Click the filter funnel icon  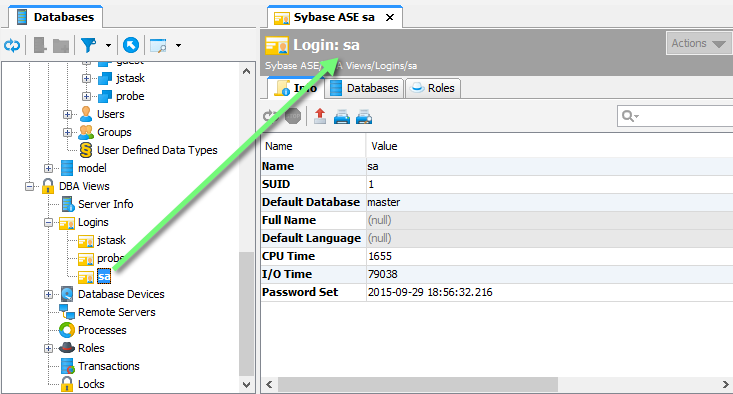[88, 45]
